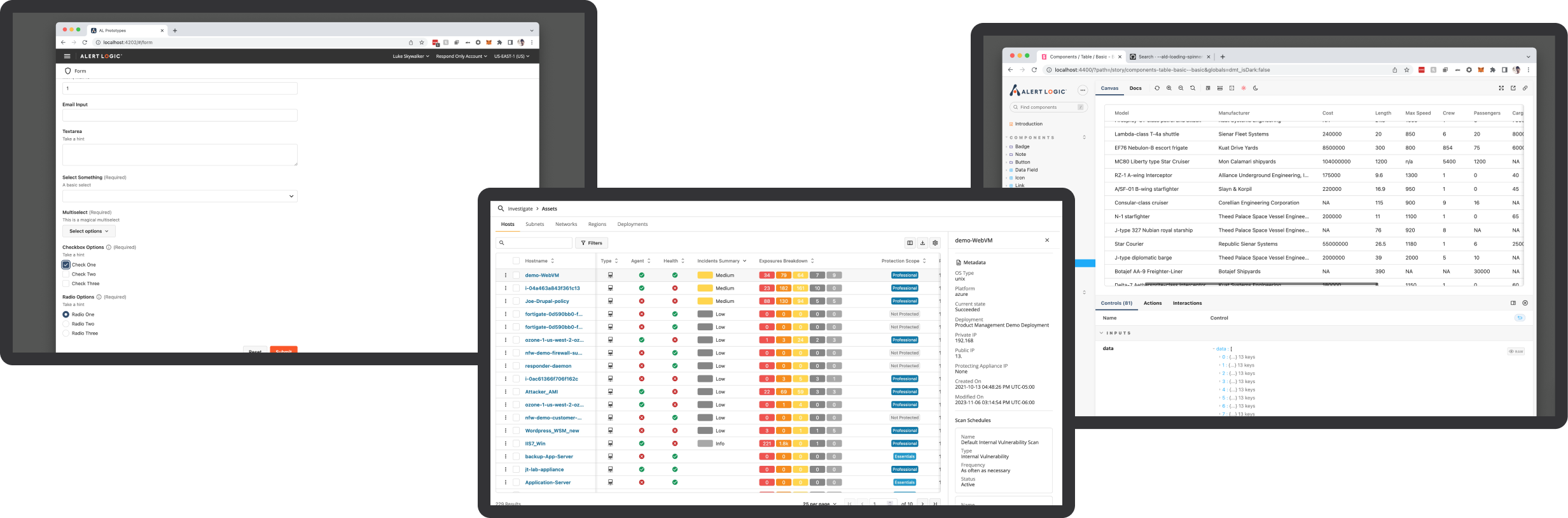The image size is (1568, 518).
Task: Open the Luke Skywalker user dropdown
Action: (x=410, y=56)
